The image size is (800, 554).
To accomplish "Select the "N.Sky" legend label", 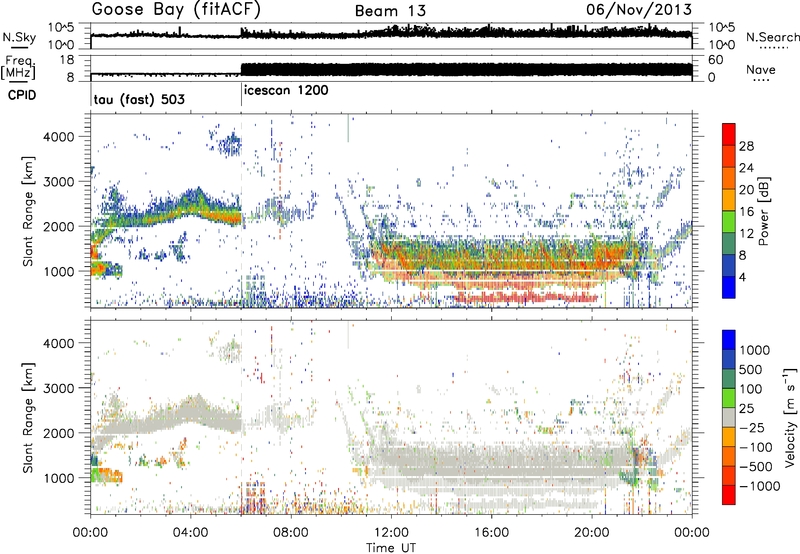I will (x=19, y=37).
